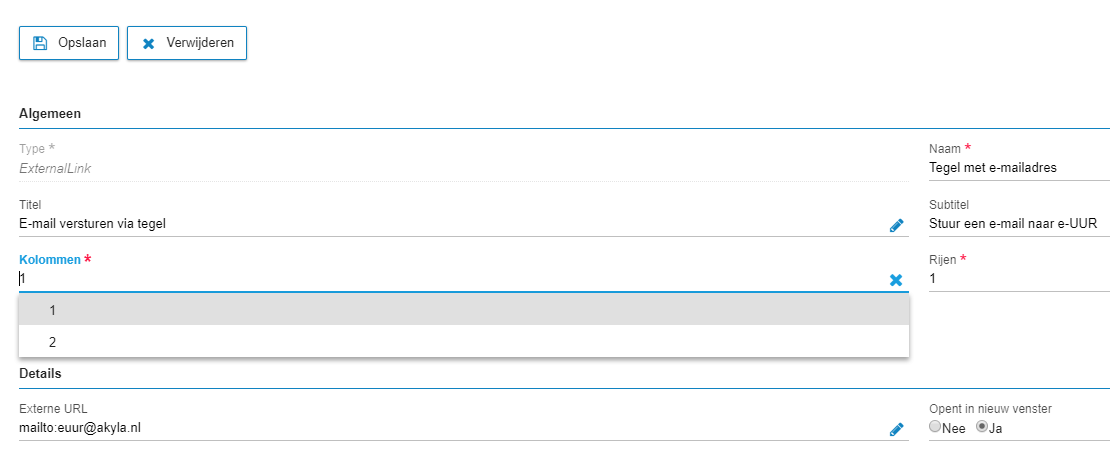Viewport: 1110px width, 462px height.
Task: Click the Opslaan button
Action: [x=69, y=43]
